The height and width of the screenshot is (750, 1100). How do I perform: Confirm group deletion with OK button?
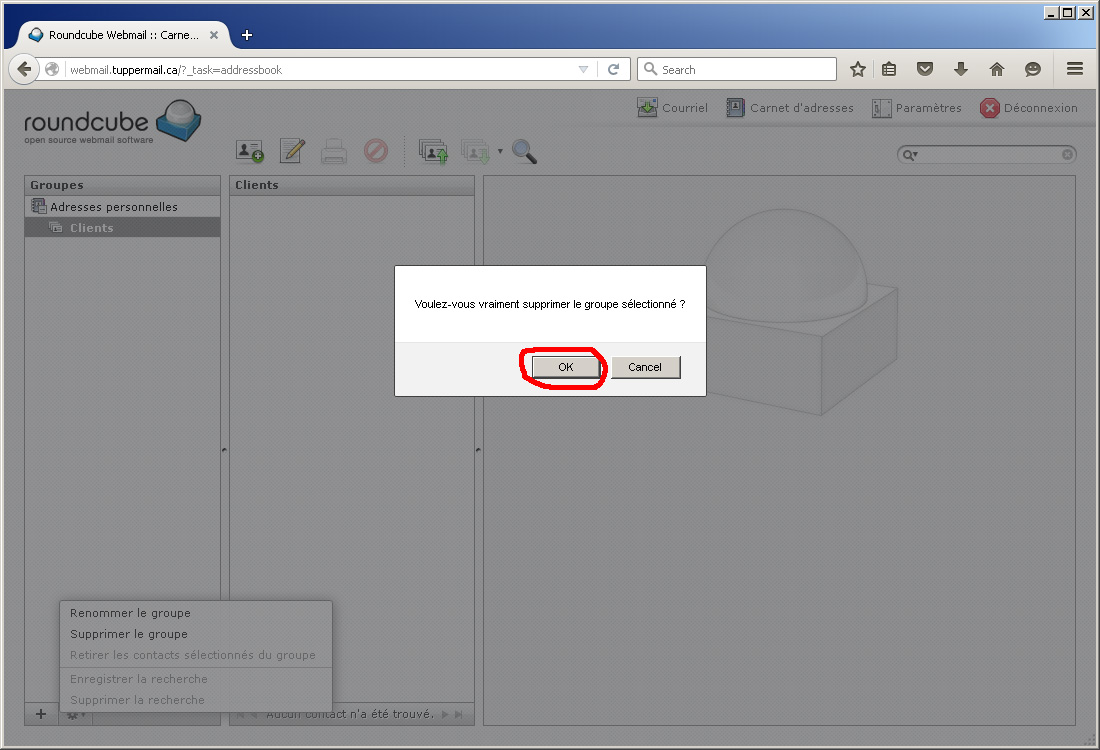tap(565, 367)
